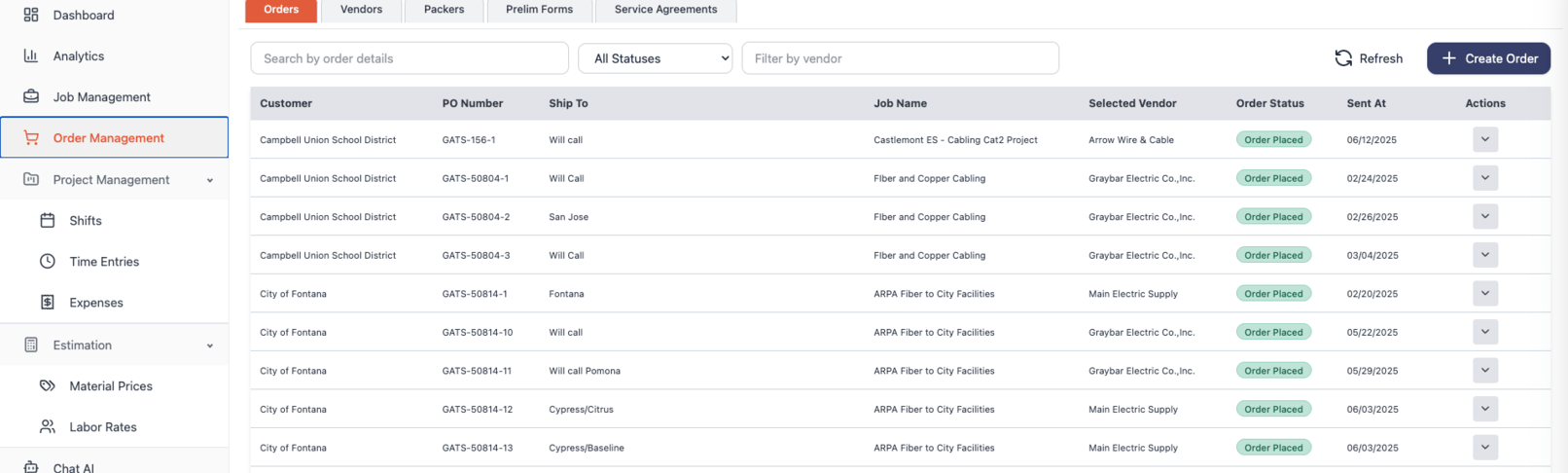The width and height of the screenshot is (1568, 473).
Task: Click the Expenses dollar icon
Action: [x=47, y=303]
